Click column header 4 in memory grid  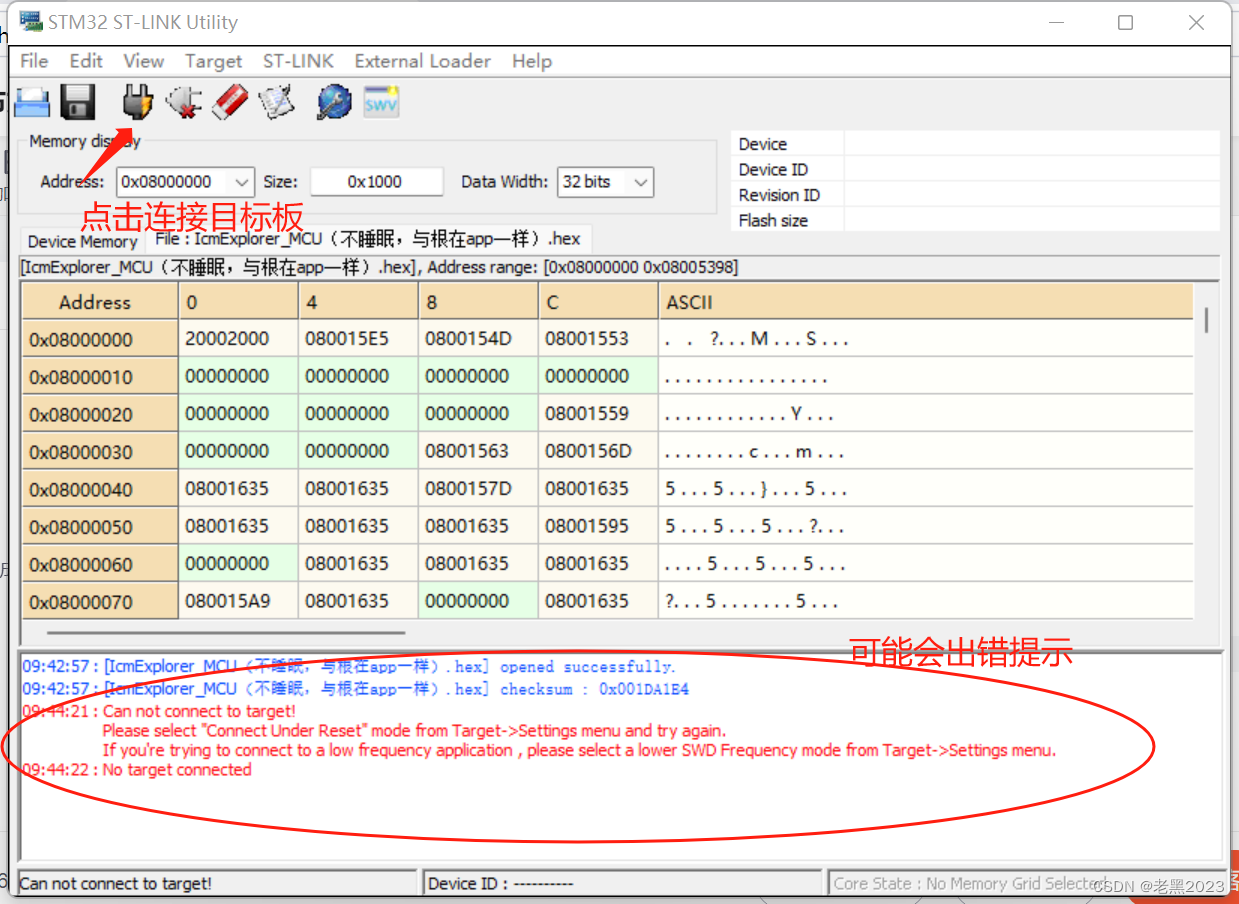click(358, 302)
